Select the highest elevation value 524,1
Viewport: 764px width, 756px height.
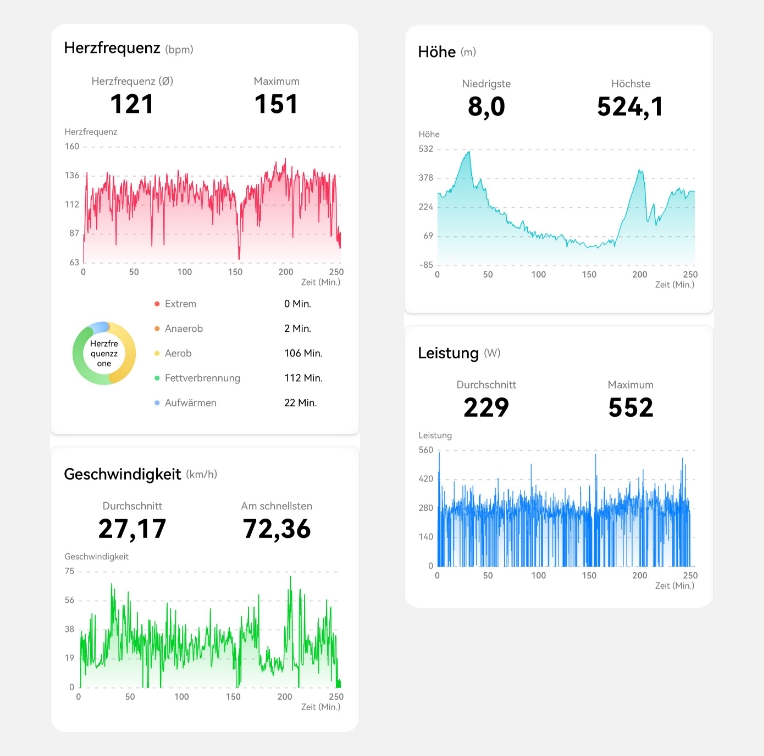pos(630,107)
